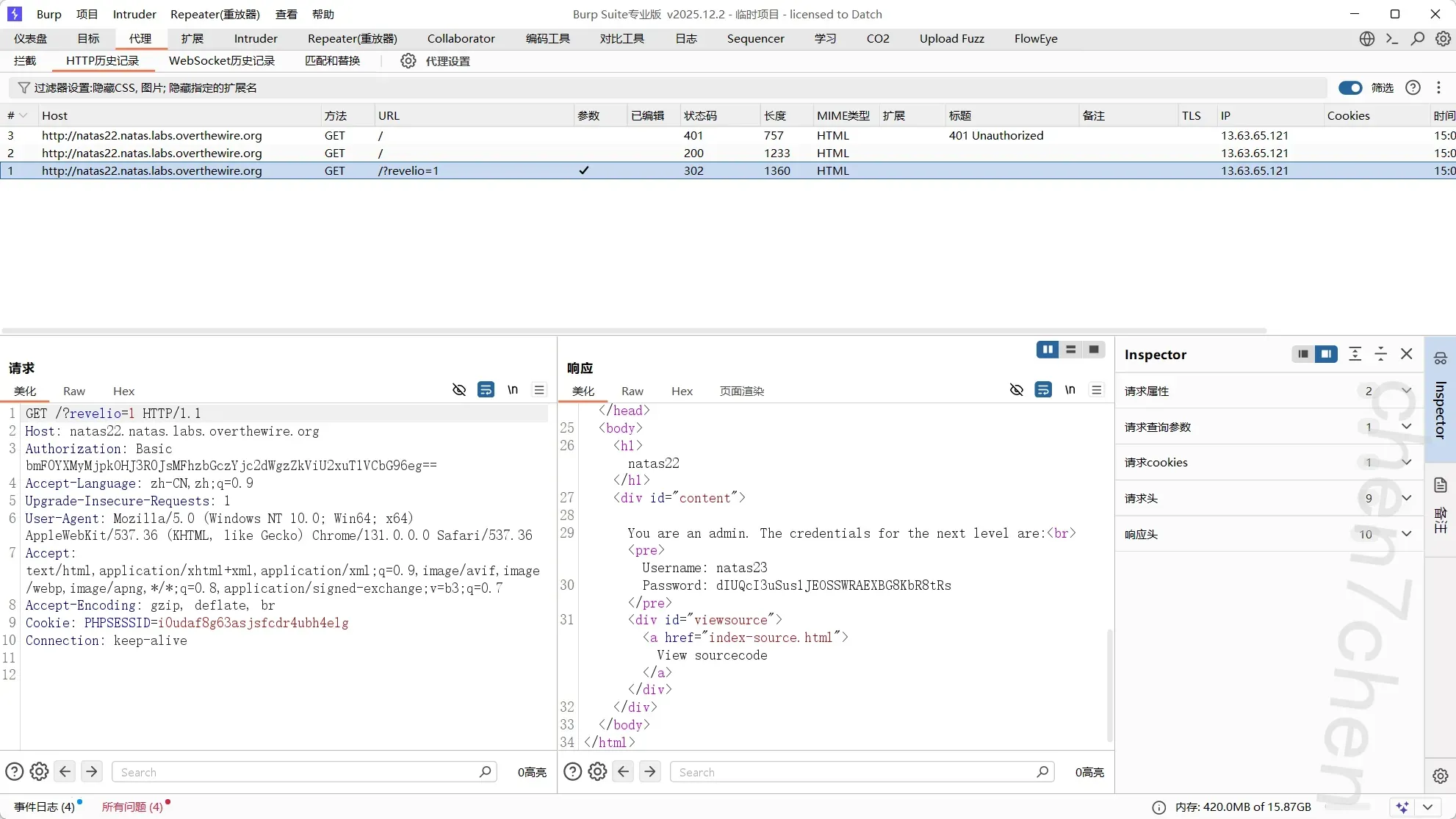Viewport: 1456px width, 819px height.
Task: Click the terminal command-prompt icon in top bar
Action: click(x=1392, y=39)
